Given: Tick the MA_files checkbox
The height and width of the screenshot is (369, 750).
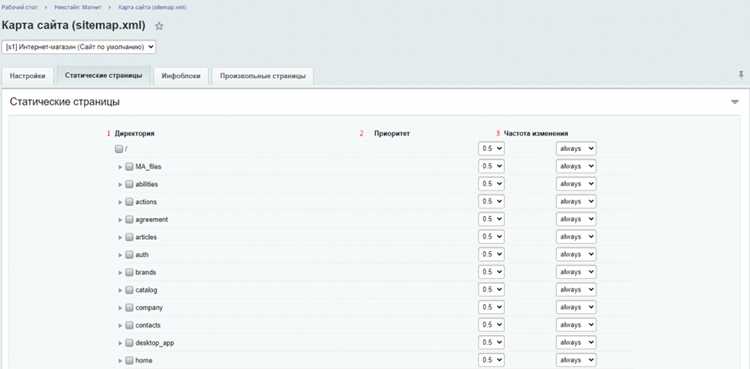Looking at the screenshot, I should click(x=129, y=167).
